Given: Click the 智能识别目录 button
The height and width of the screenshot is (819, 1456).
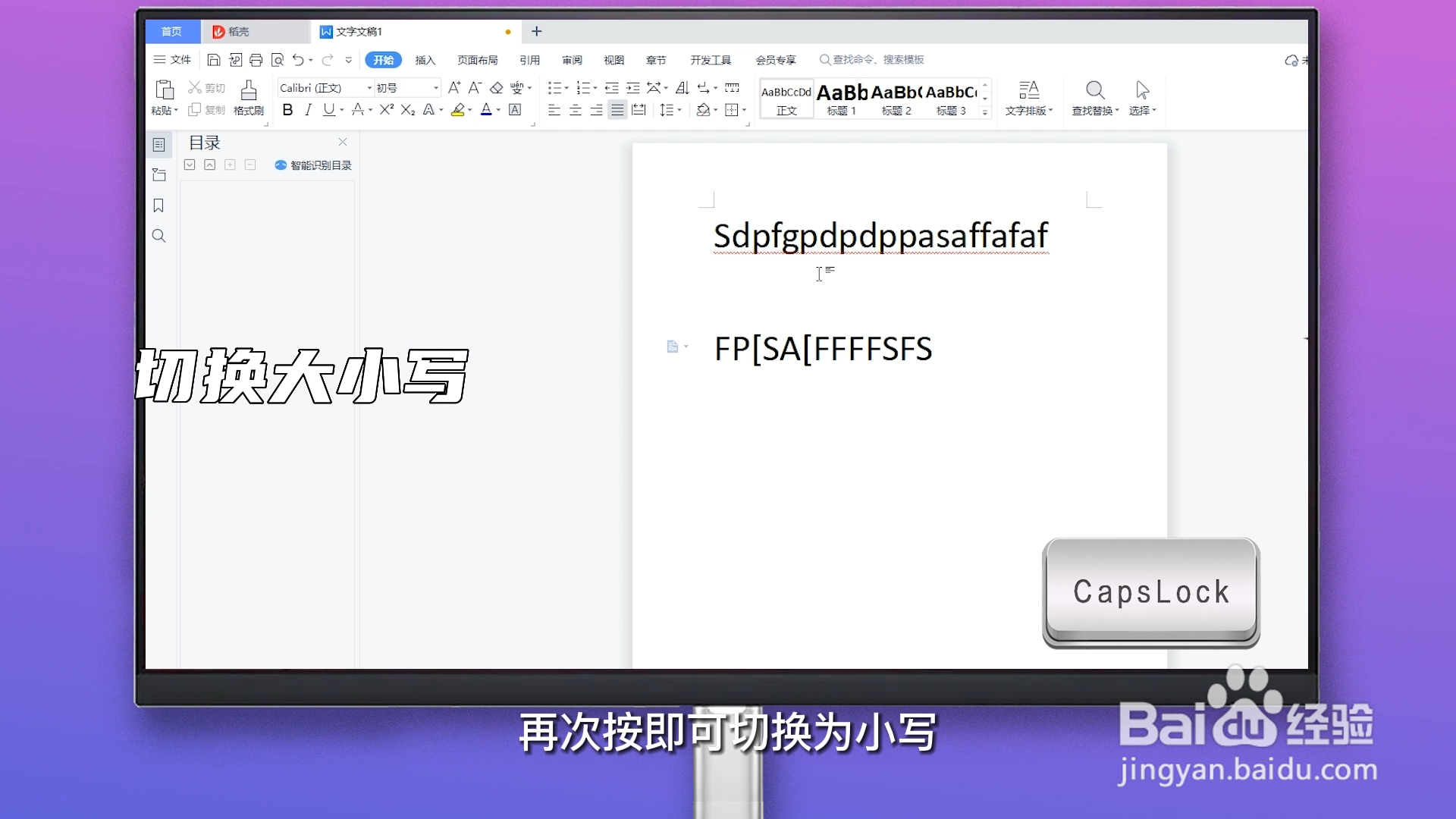Looking at the screenshot, I should coord(313,165).
